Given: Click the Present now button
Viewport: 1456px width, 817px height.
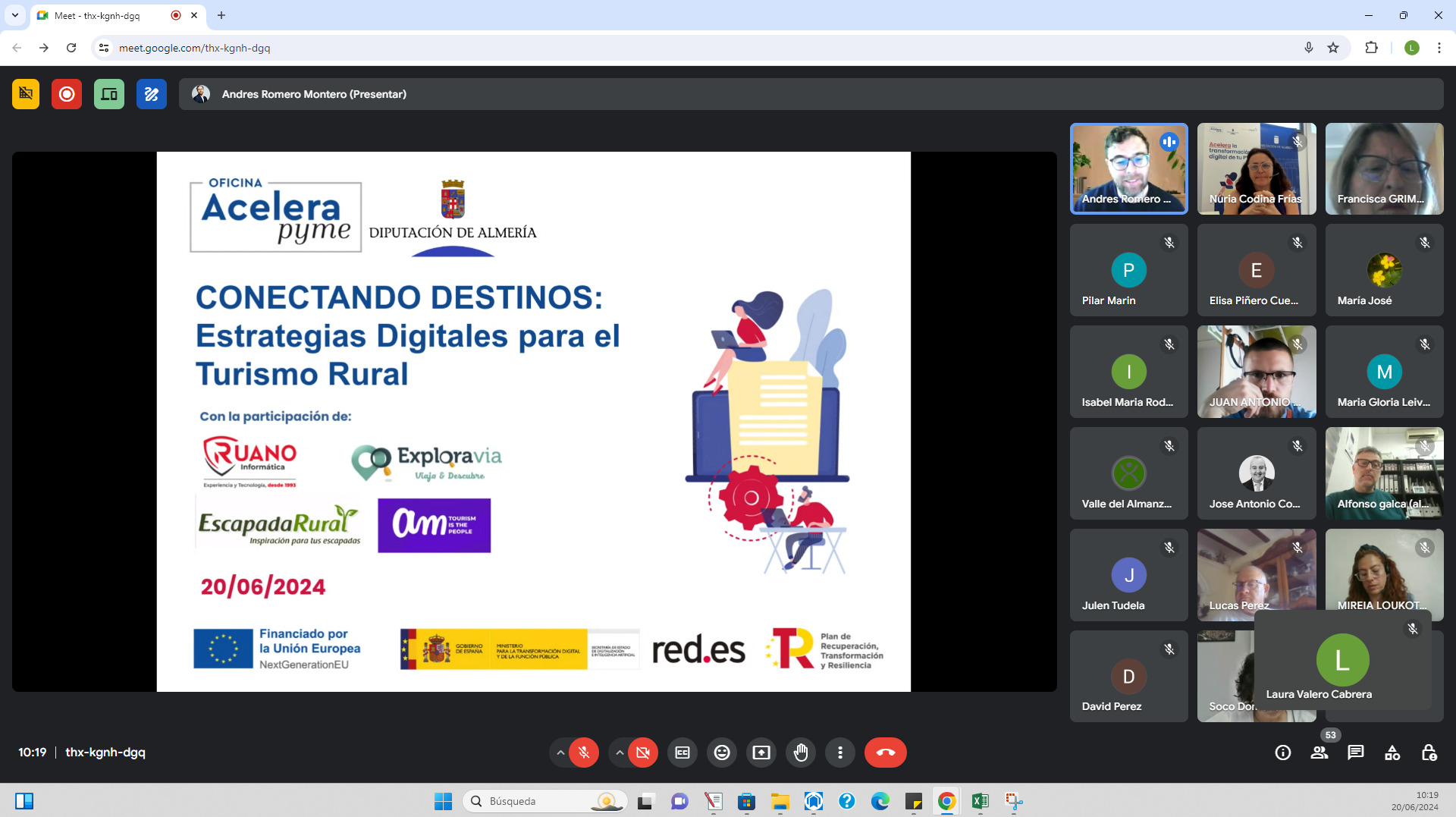Looking at the screenshot, I should pyautogui.click(x=761, y=753).
